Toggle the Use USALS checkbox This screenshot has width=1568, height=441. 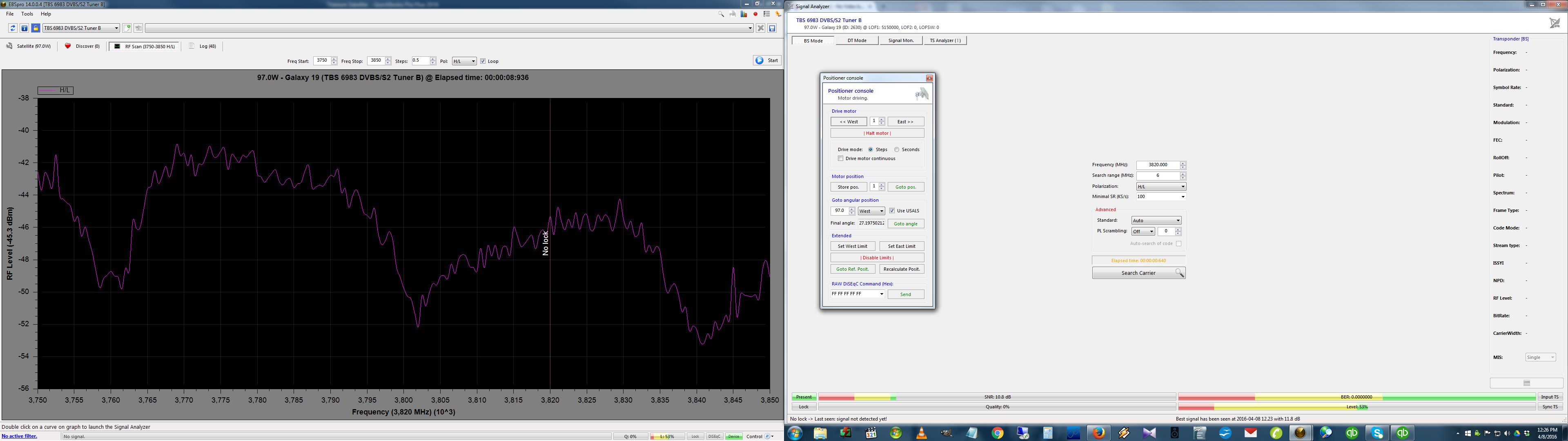pyautogui.click(x=892, y=211)
